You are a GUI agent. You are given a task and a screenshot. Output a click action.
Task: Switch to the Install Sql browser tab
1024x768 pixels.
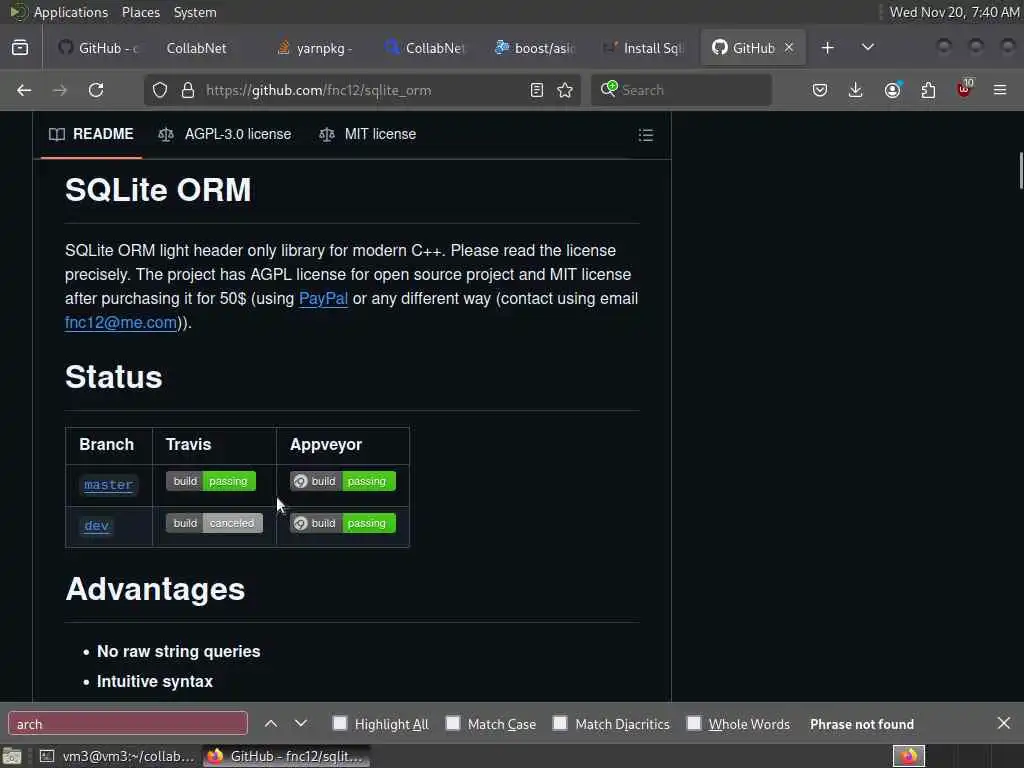pyautogui.click(x=643, y=48)
